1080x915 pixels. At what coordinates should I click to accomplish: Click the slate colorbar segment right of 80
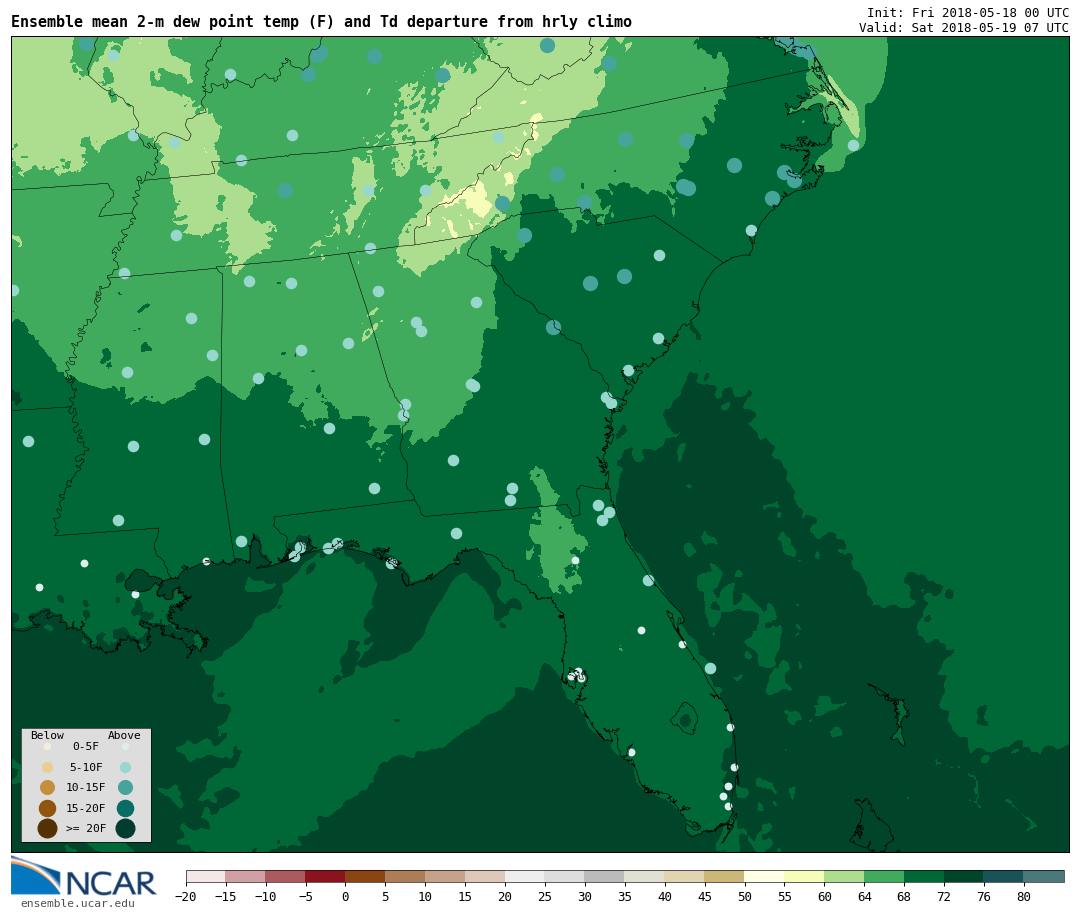click(x=1044, y=876)
